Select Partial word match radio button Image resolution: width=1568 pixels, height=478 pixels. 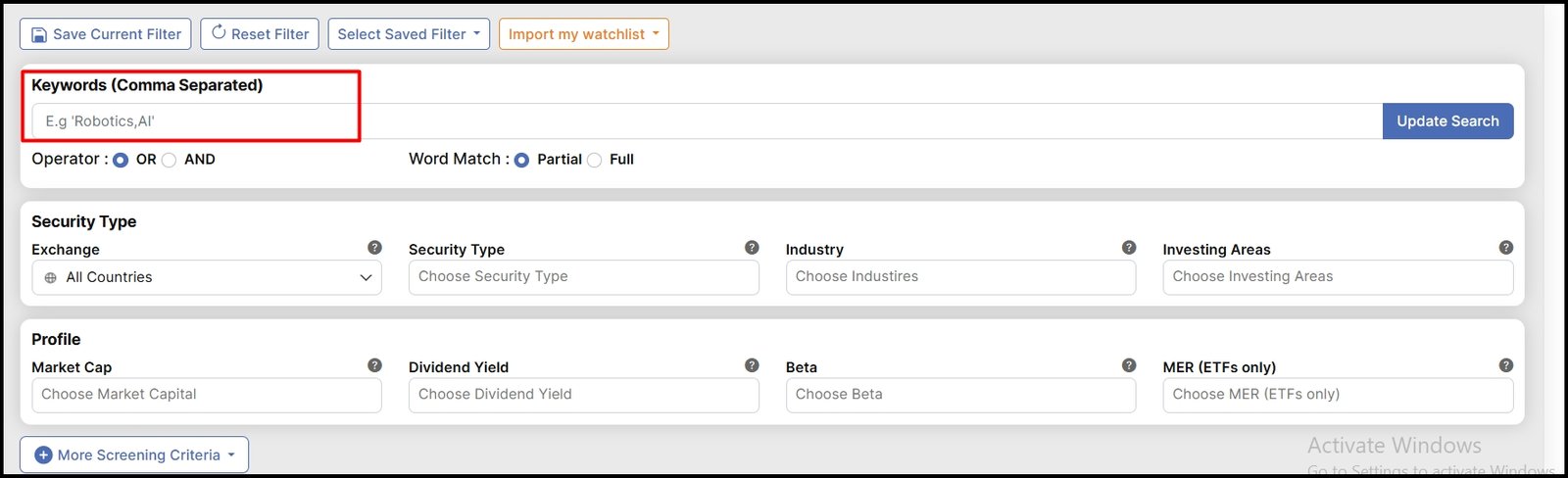coord(521,160)
